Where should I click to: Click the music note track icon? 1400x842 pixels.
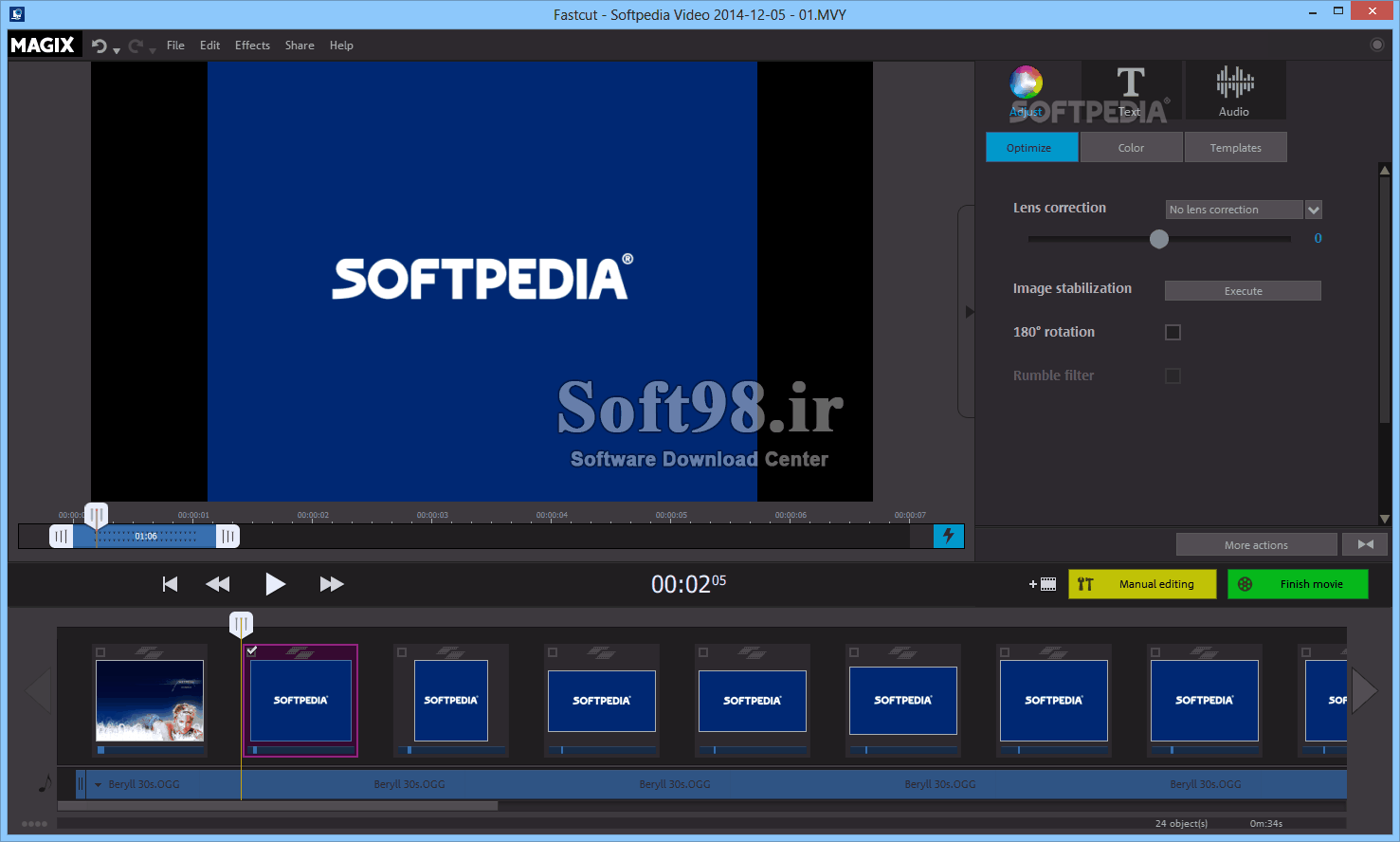[45, 784]
